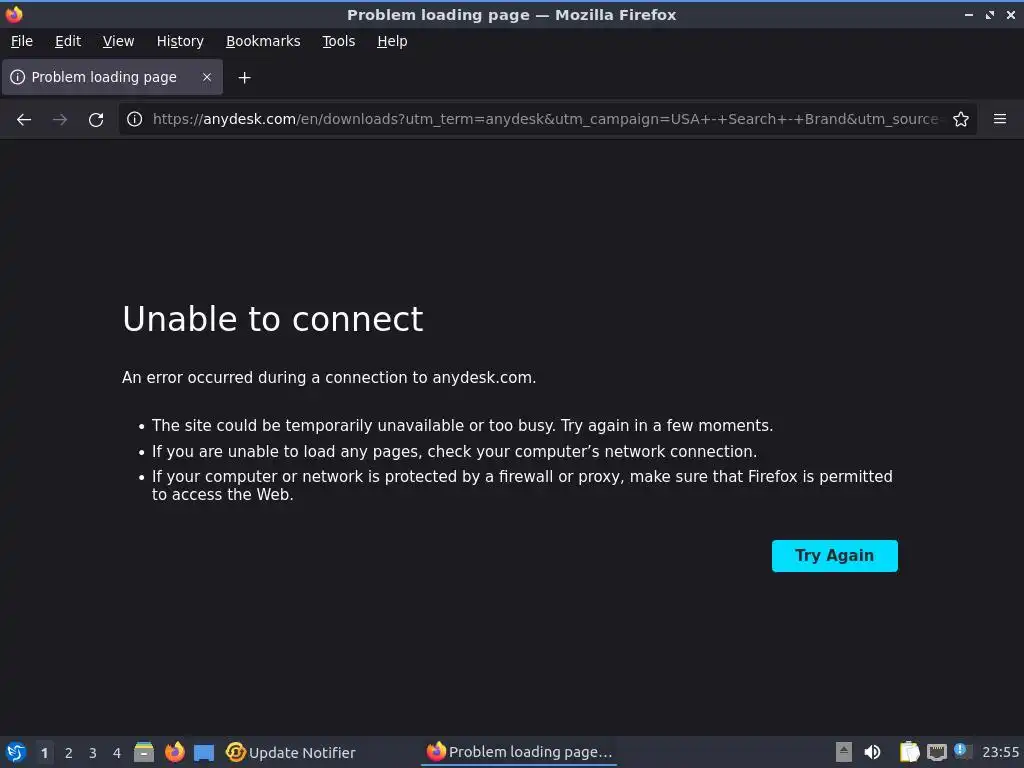Viewport: 1024px width, 768px height.
Task: Launch the file manager from the panel
Action: (144, 752)
